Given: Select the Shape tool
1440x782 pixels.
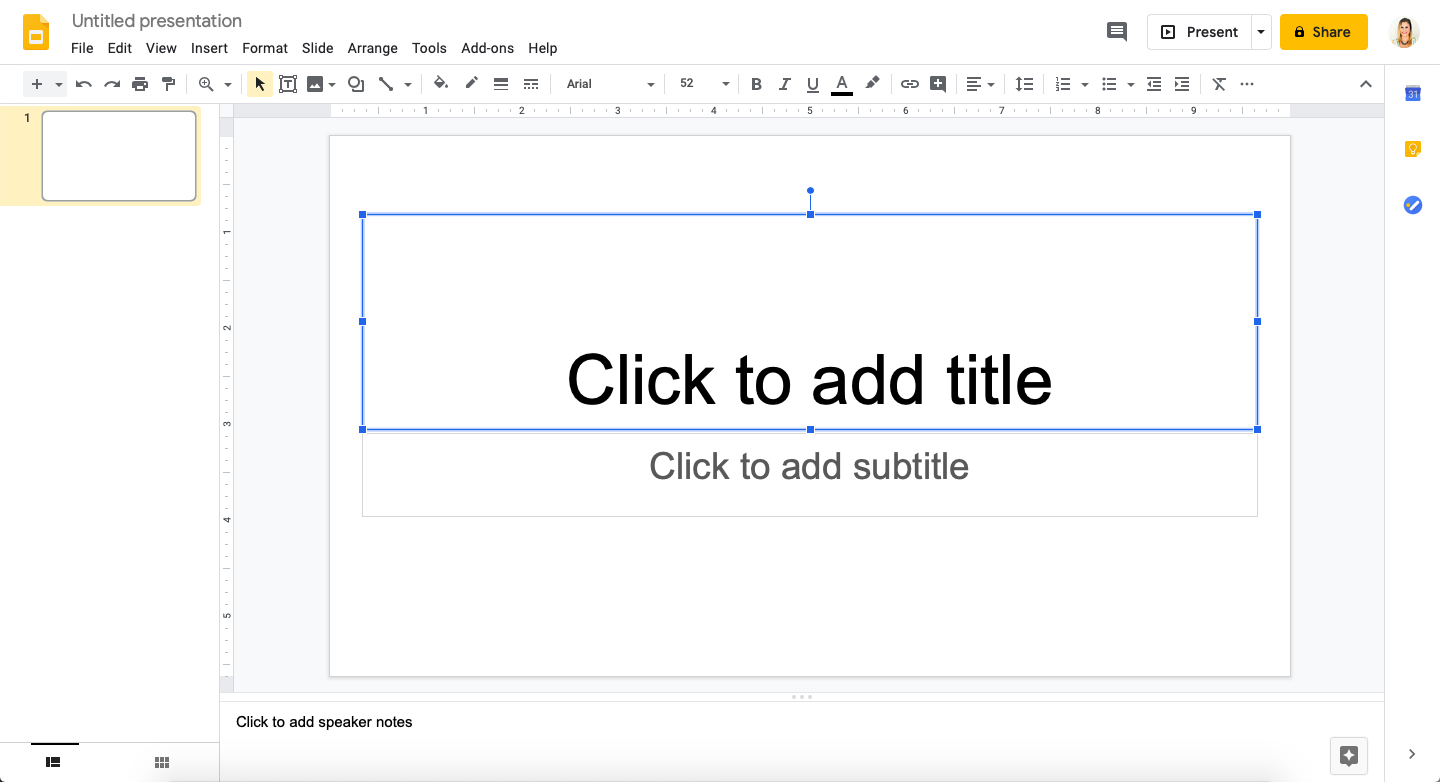Looking at the screenshot, I should point(356,84).
